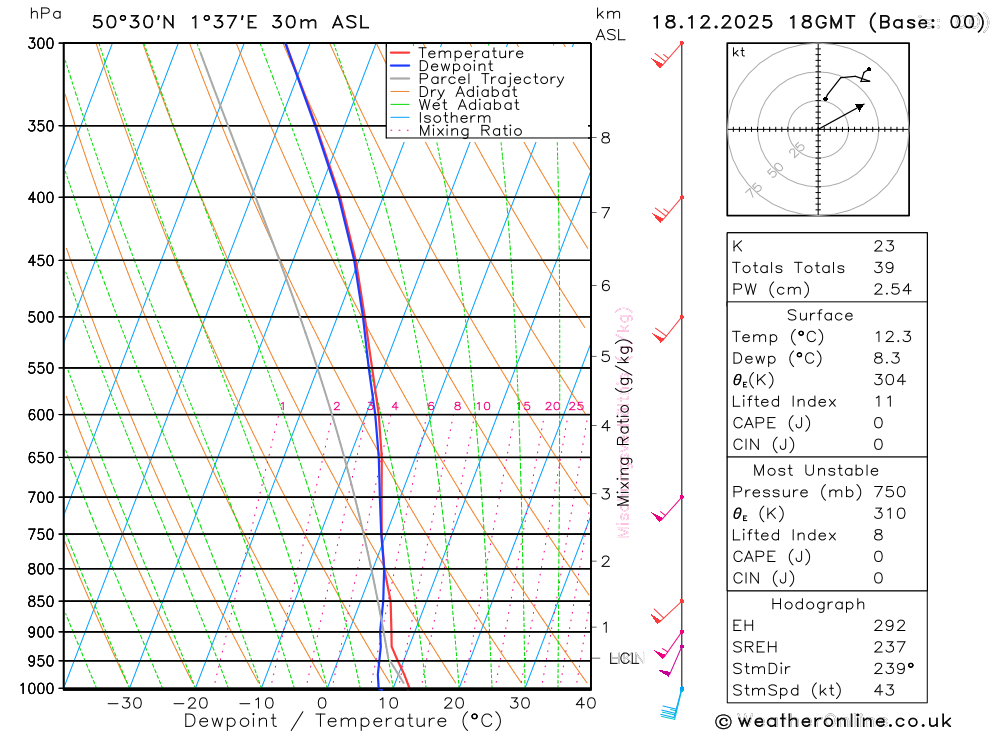Click the red wind barb at 300 hPa

(667, 55)
